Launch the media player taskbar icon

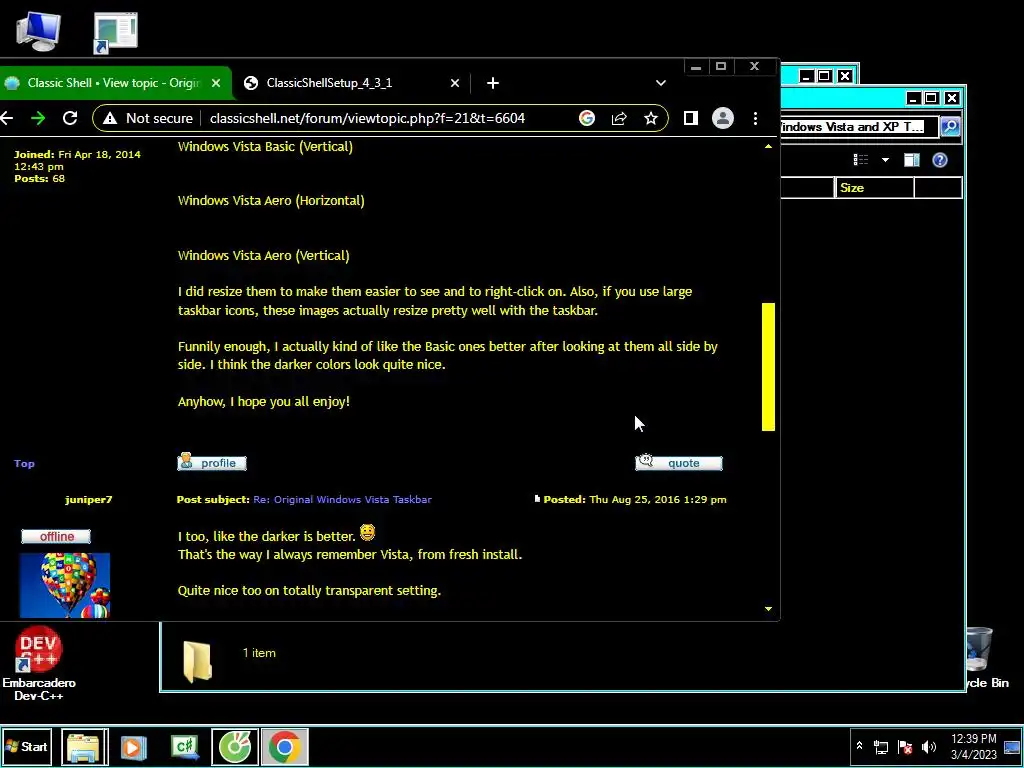(x=134, y=746)
